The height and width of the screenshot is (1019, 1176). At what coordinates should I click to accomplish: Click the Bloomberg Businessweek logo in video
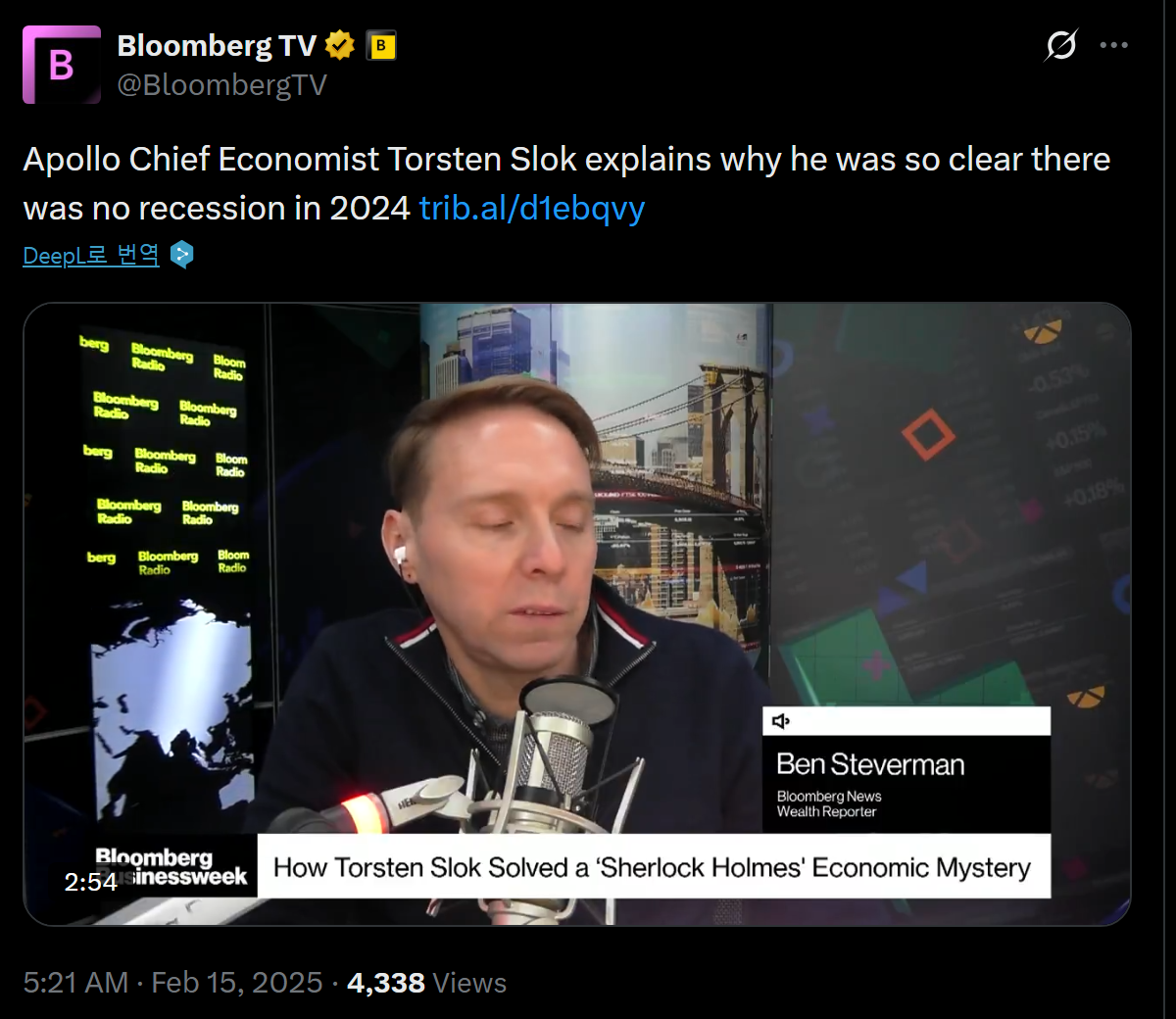click(x=171, y=867)
